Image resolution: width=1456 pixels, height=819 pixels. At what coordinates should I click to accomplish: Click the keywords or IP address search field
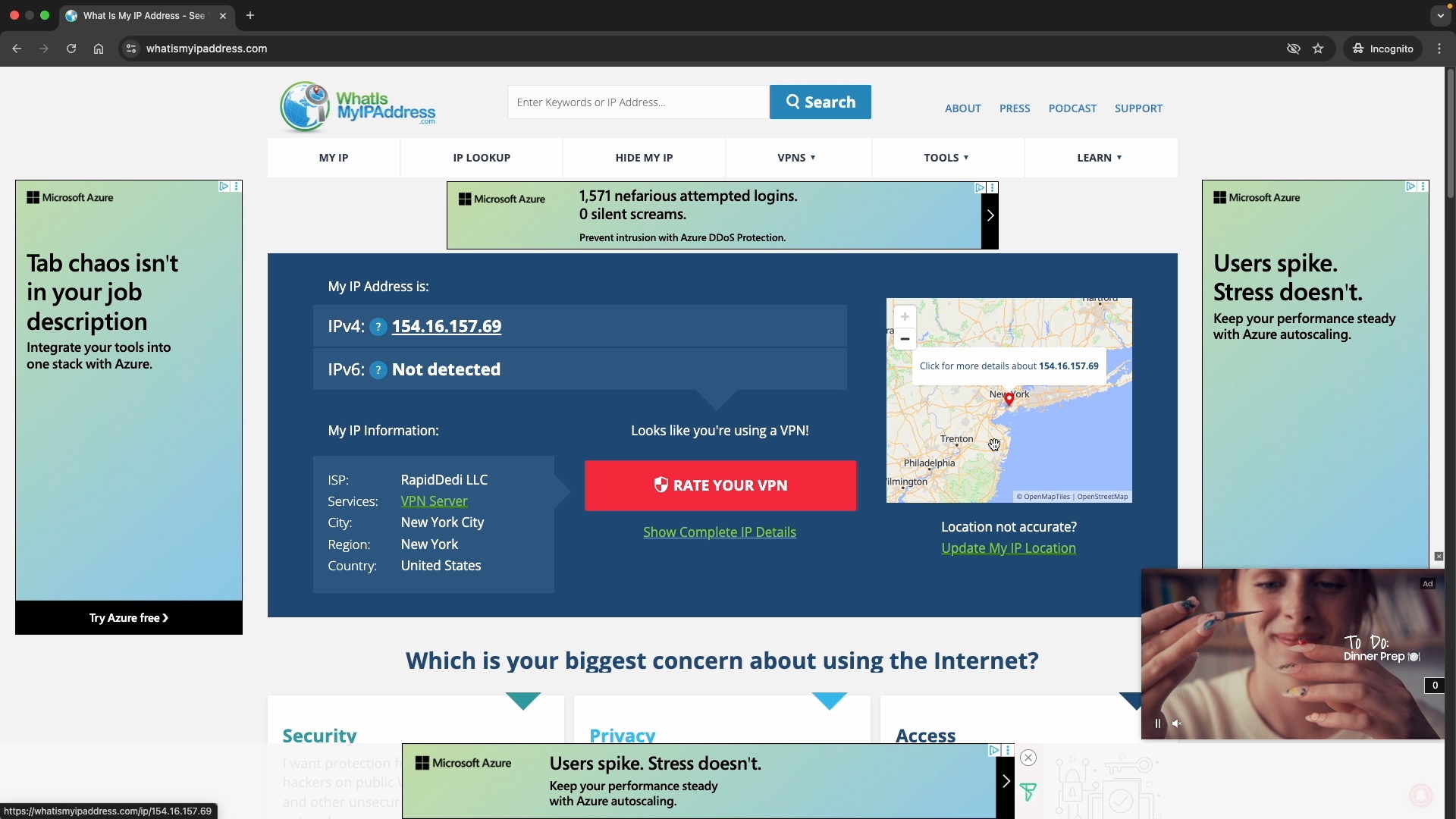point(637,102)
